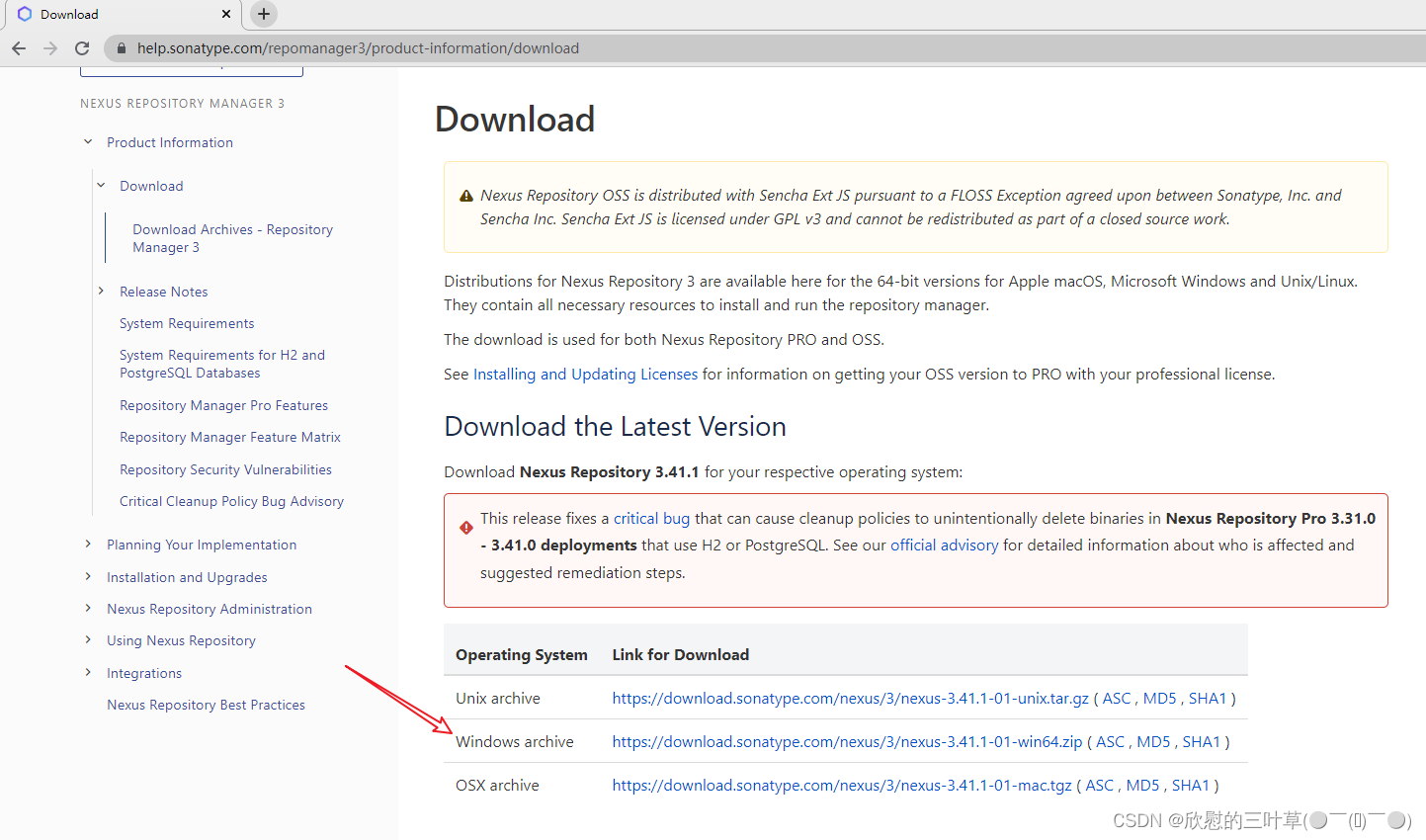Close the Download browser tab
The image size is (1426, 840).
tap(226, 14)
